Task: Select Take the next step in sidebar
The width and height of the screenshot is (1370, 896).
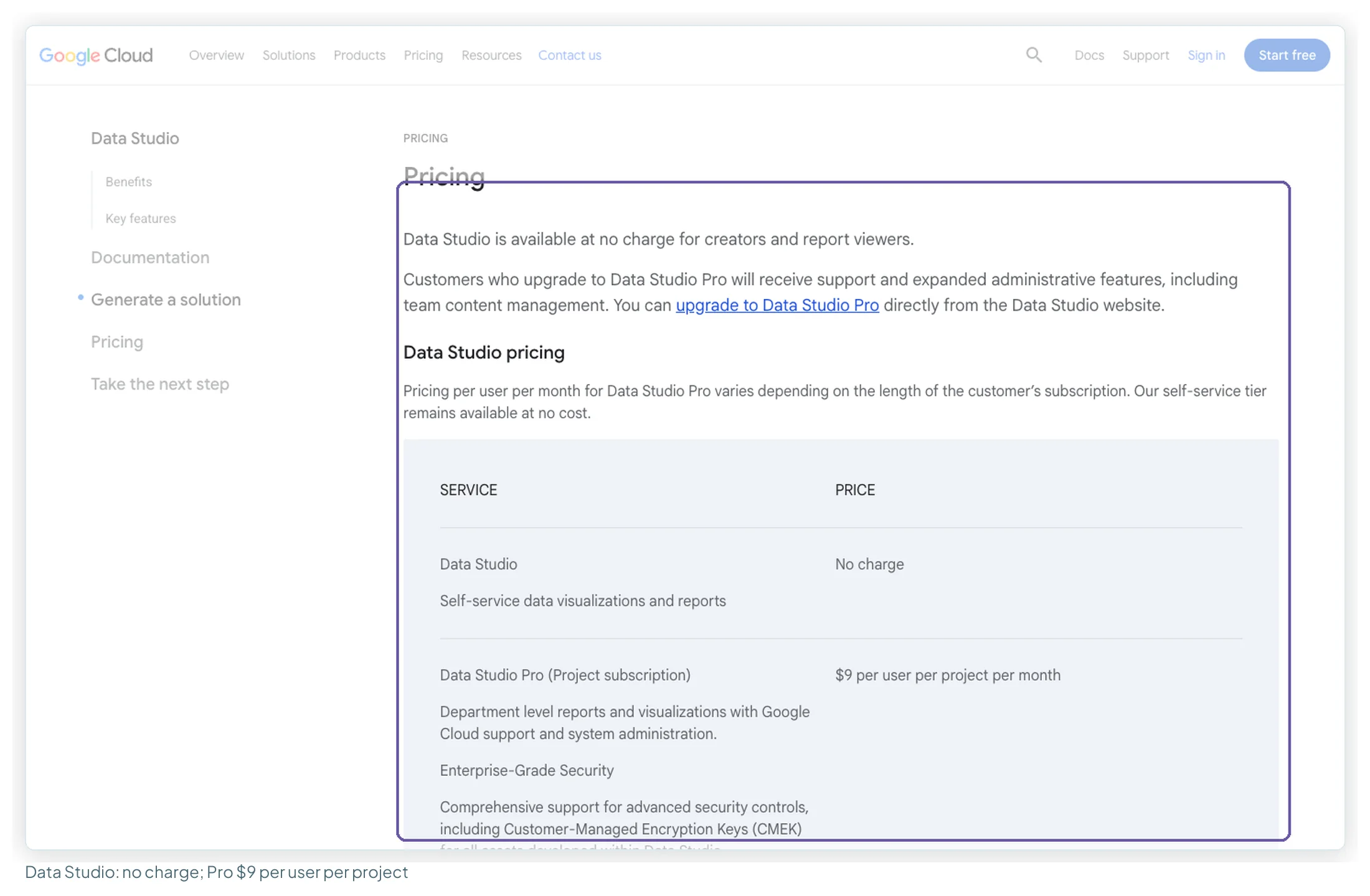Action: [x=160, y=384]
